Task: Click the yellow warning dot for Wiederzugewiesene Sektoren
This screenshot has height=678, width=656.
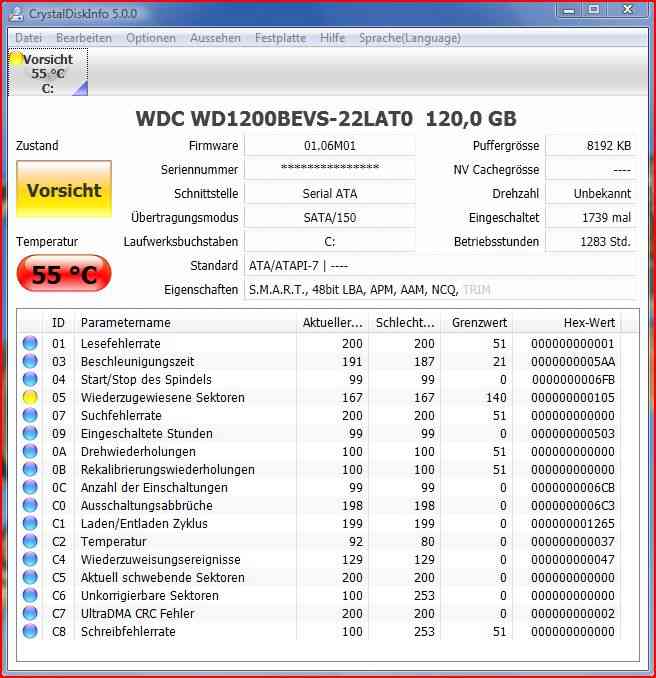Action: coord(30,397)
